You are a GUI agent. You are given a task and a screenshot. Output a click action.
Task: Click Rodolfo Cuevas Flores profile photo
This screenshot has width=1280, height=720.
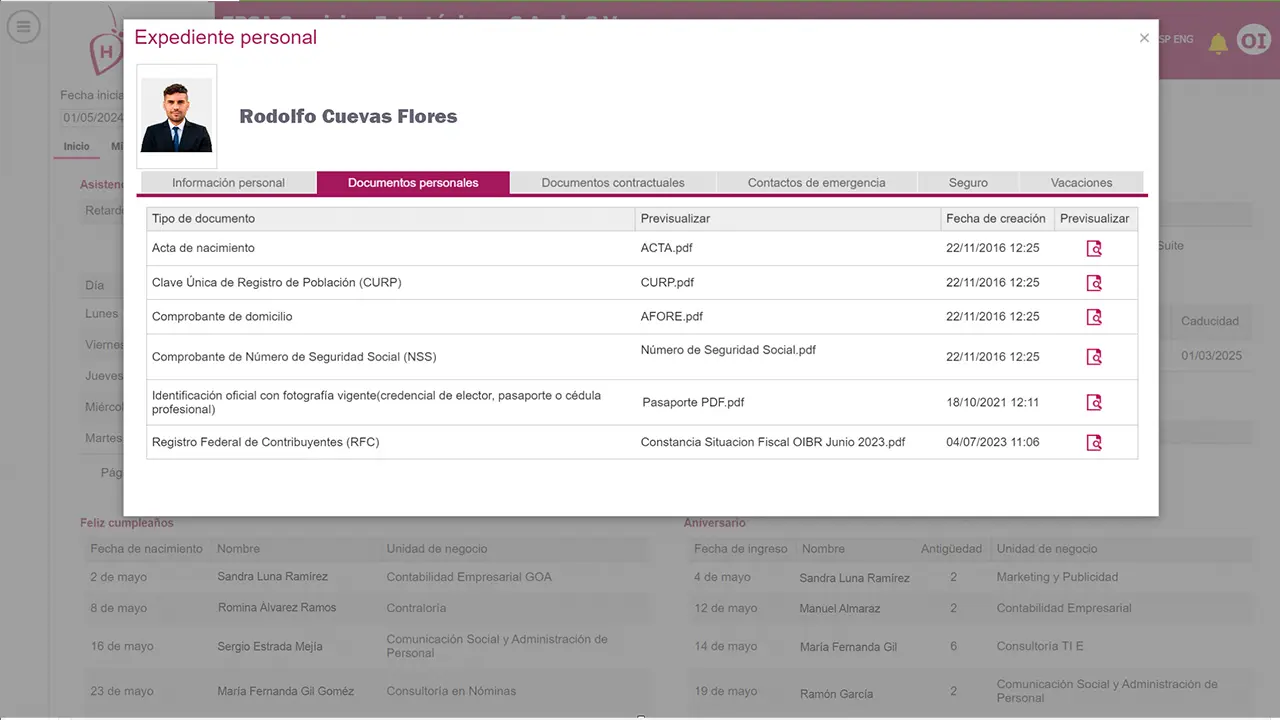point(177,116)
